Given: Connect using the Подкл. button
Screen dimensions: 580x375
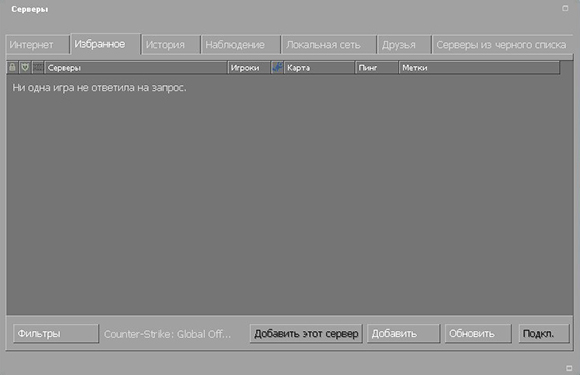Looking at the screenshot, I should coord(544,334).
